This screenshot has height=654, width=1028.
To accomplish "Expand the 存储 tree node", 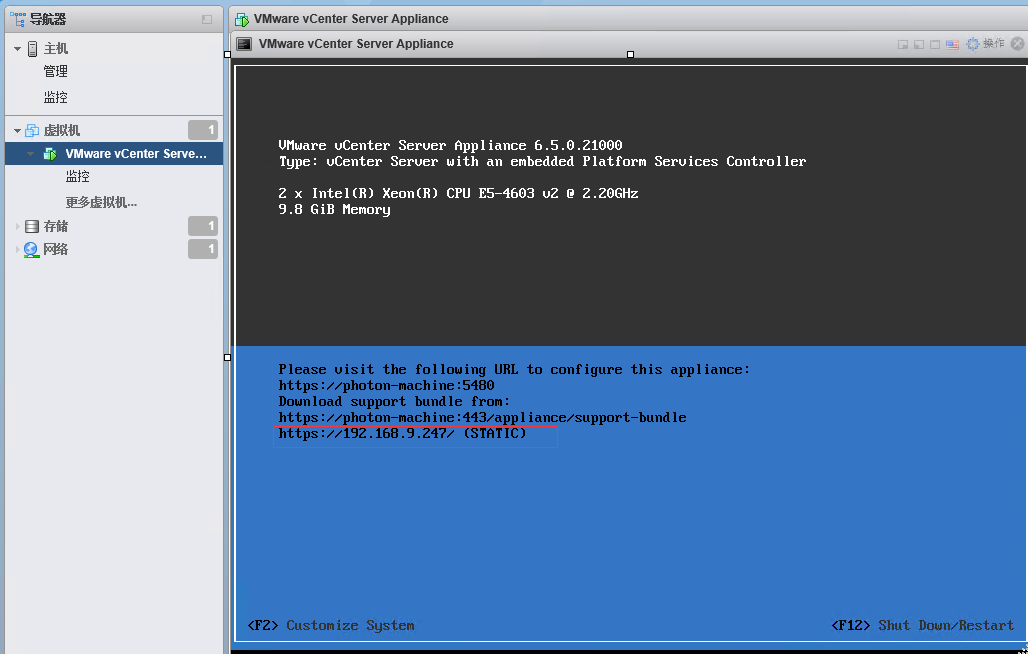I will click(x=18, y=227).
